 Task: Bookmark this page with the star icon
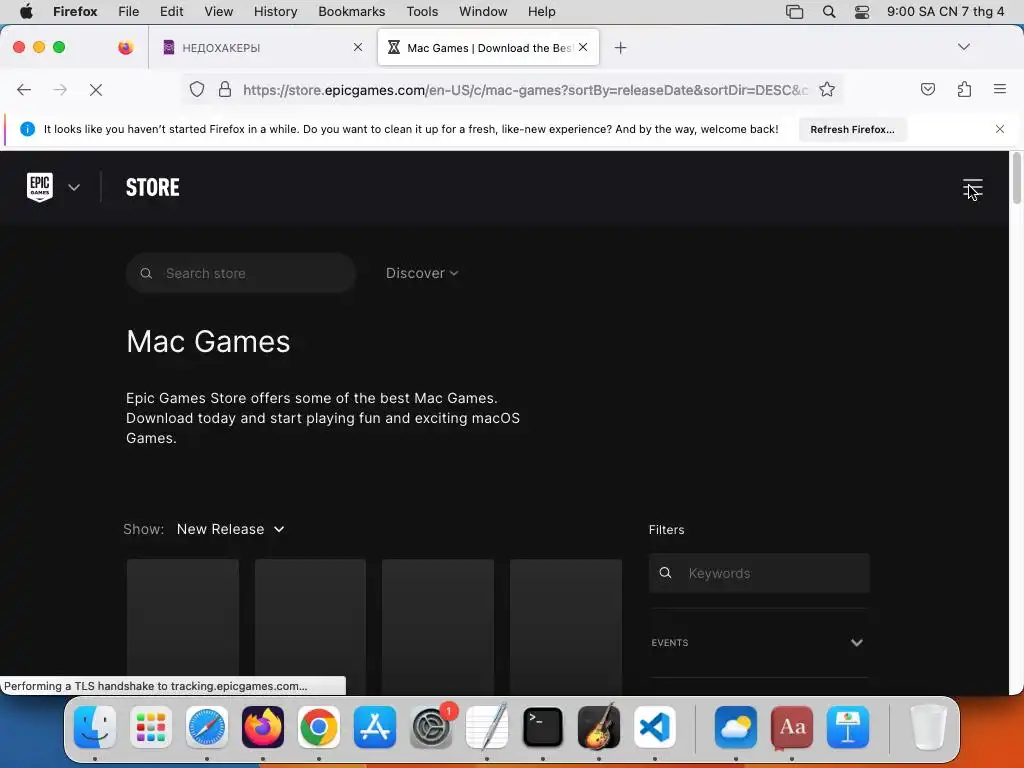827,89
